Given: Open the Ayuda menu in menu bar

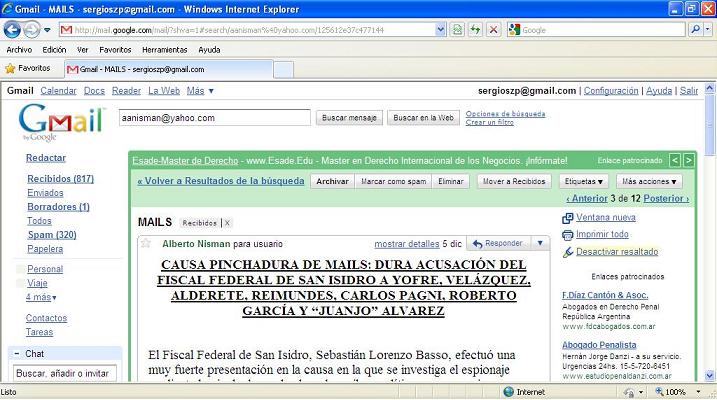Looking at the screenshot, I should [209, 50].
